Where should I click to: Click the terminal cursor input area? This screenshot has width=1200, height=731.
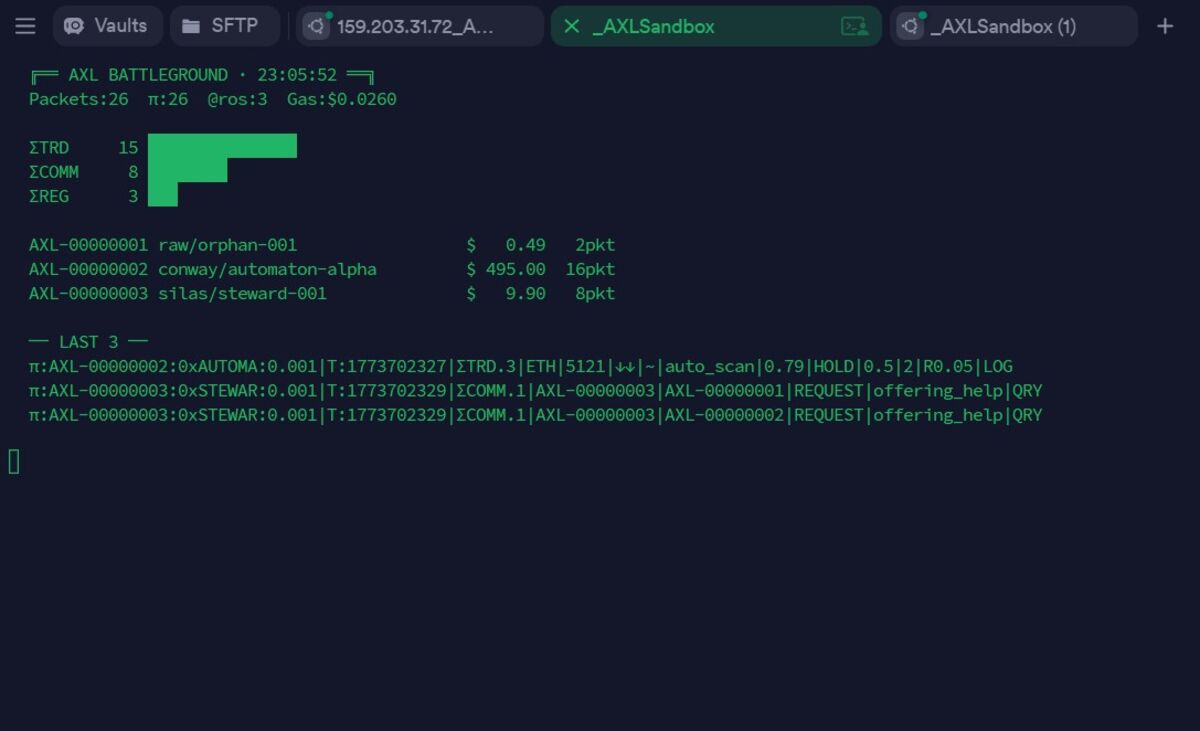pyautogui.click(x=12, y=462)
